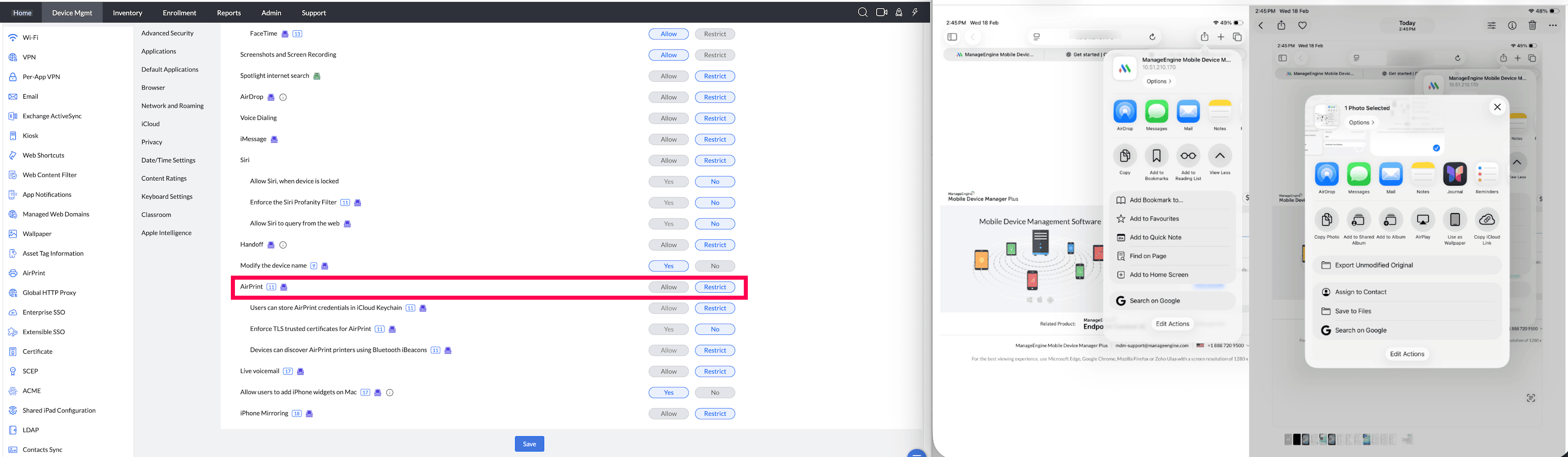This screenshot has height=457, width=1568.
Task: Open the rocket icon in top bar
Action: 899,12
